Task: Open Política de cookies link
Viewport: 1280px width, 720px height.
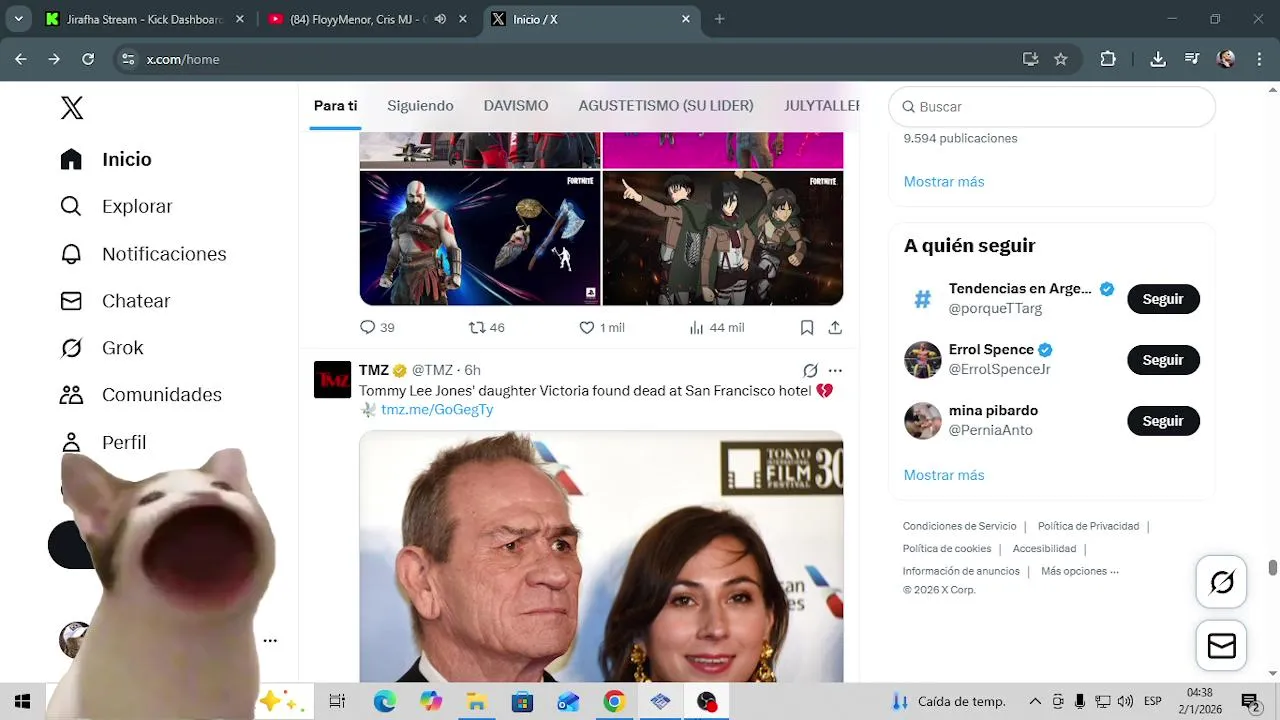Action: 947,549
